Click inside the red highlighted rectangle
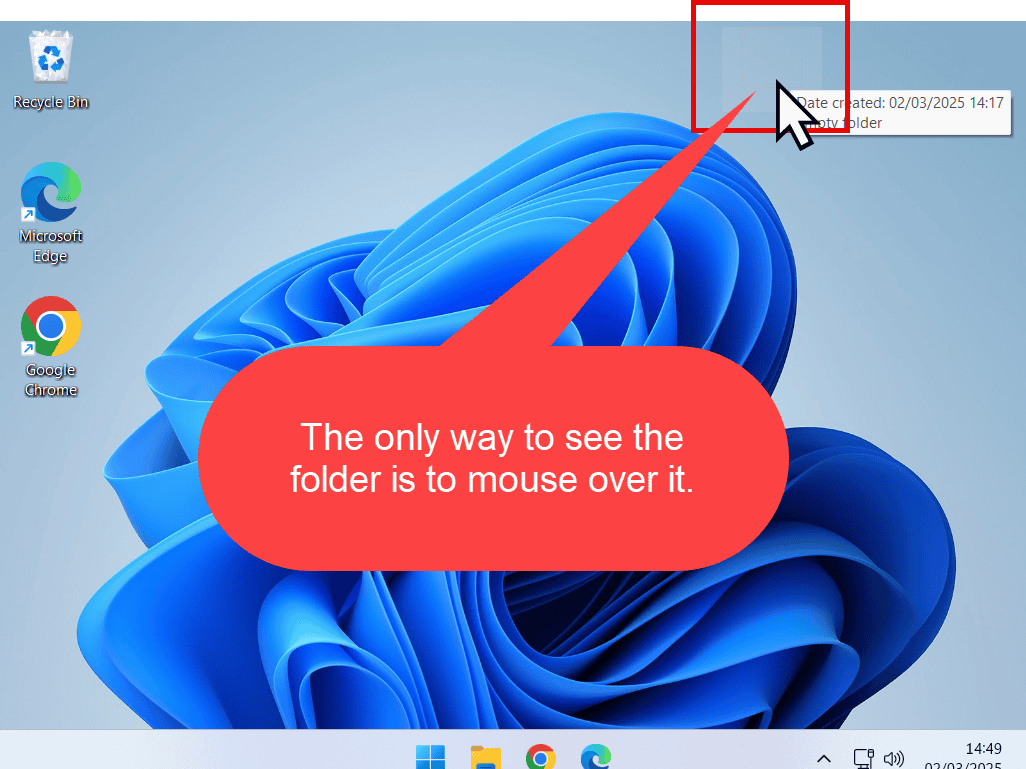Image resolution: width=1026 pixels, height=769 pixels. point(770,67)
